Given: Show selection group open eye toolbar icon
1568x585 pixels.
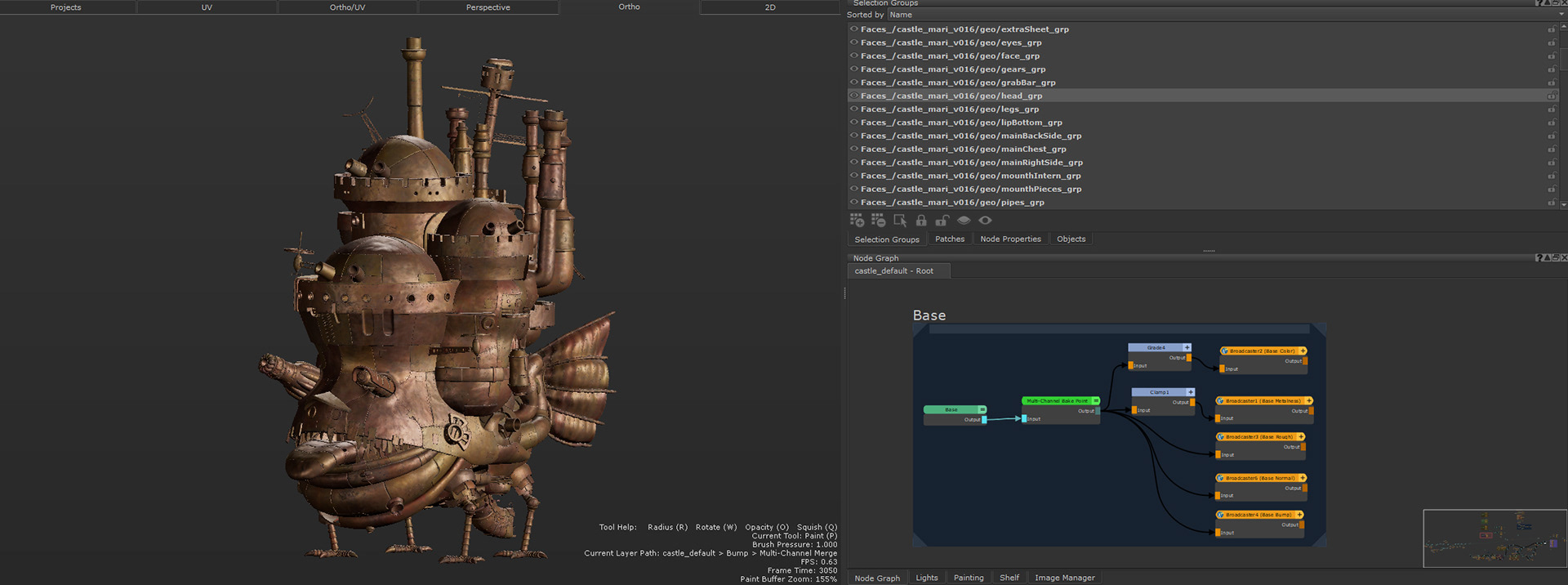Looking at the screenshot, I should point(986,221).
